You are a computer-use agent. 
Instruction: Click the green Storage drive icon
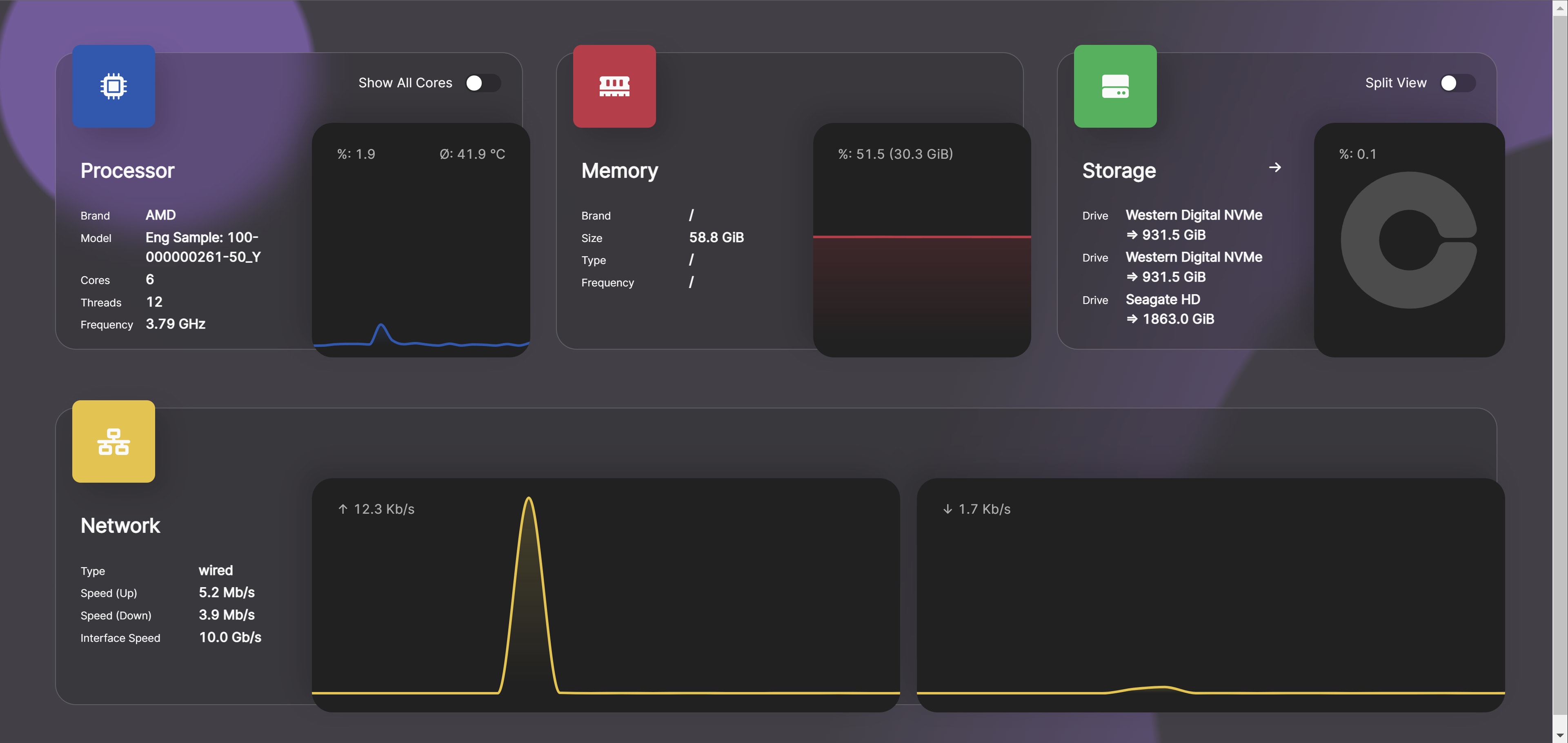tap(1115, 86)
